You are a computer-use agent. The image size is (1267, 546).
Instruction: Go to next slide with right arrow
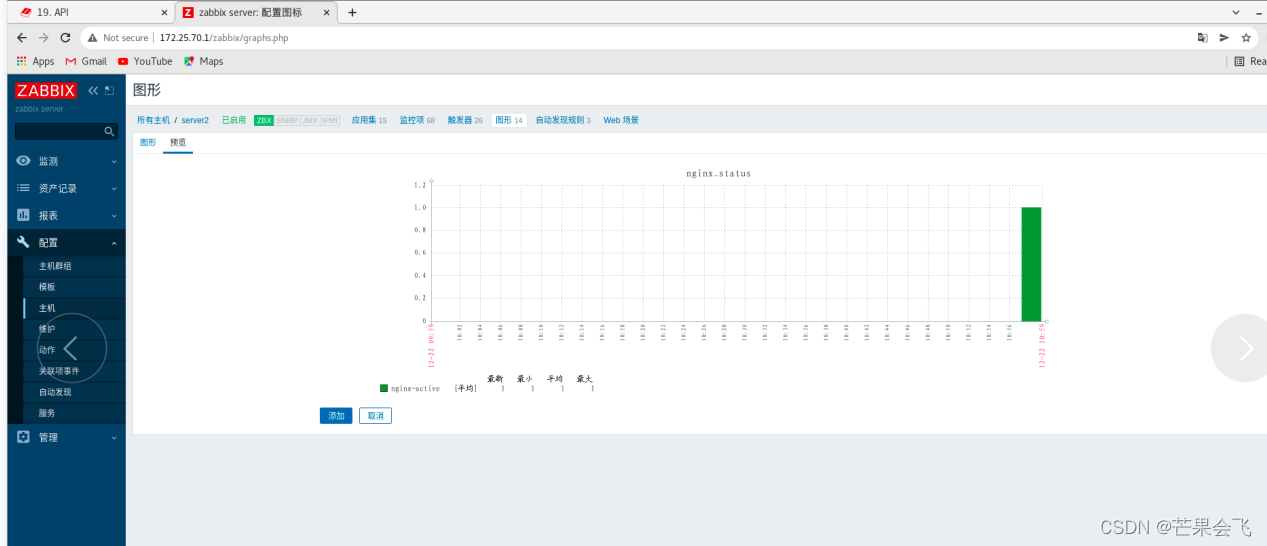click(1245, 347)
